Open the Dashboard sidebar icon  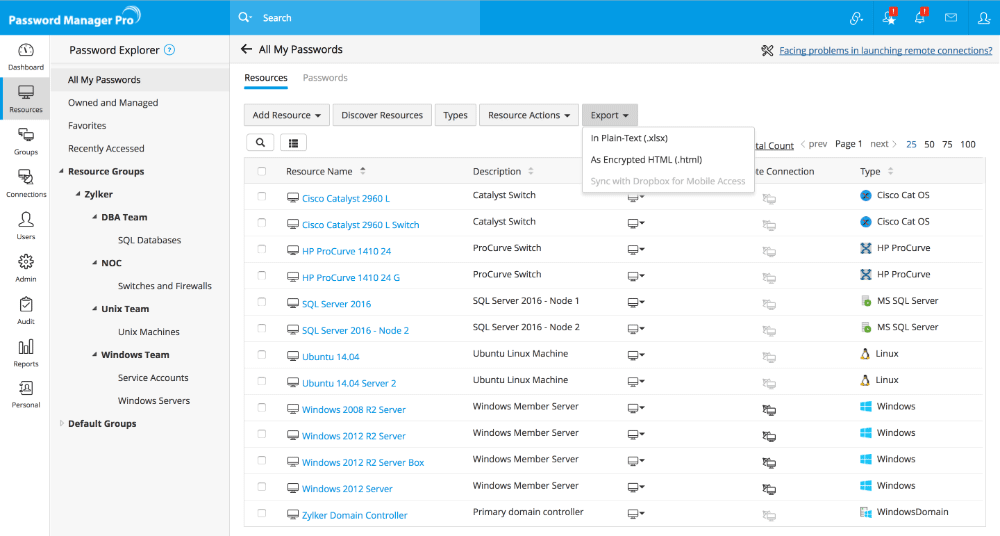pyautogui.click(x=26, y=56)
